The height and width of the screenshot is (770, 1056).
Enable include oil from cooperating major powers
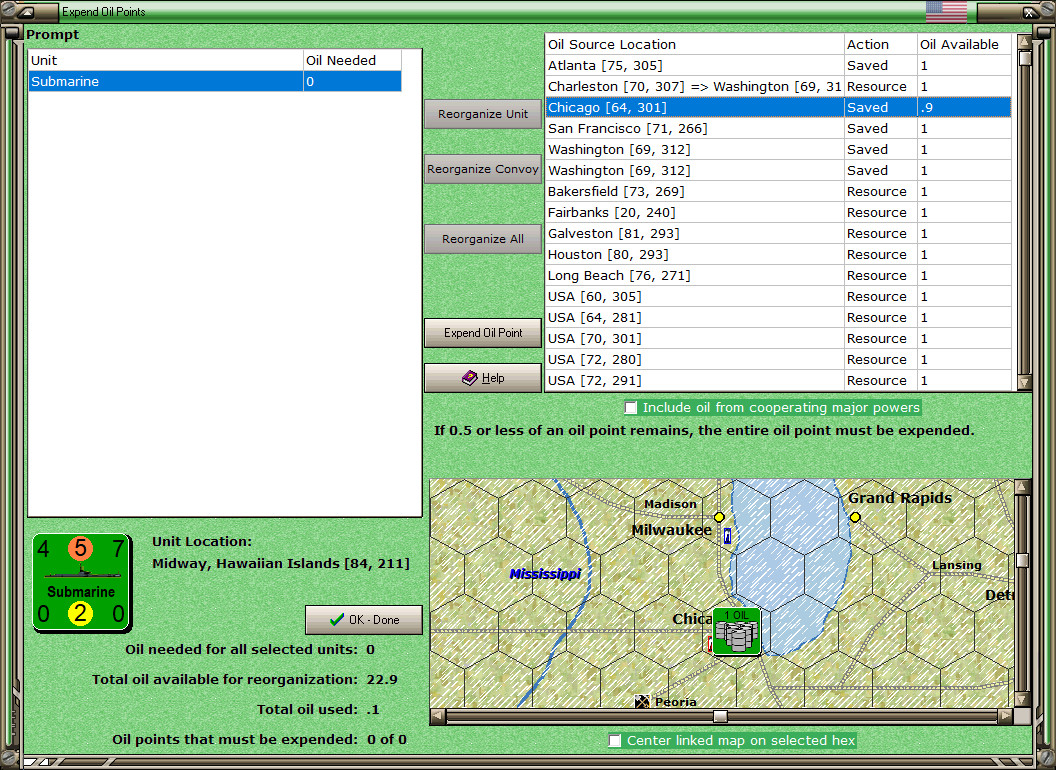(x=631, y=408)
